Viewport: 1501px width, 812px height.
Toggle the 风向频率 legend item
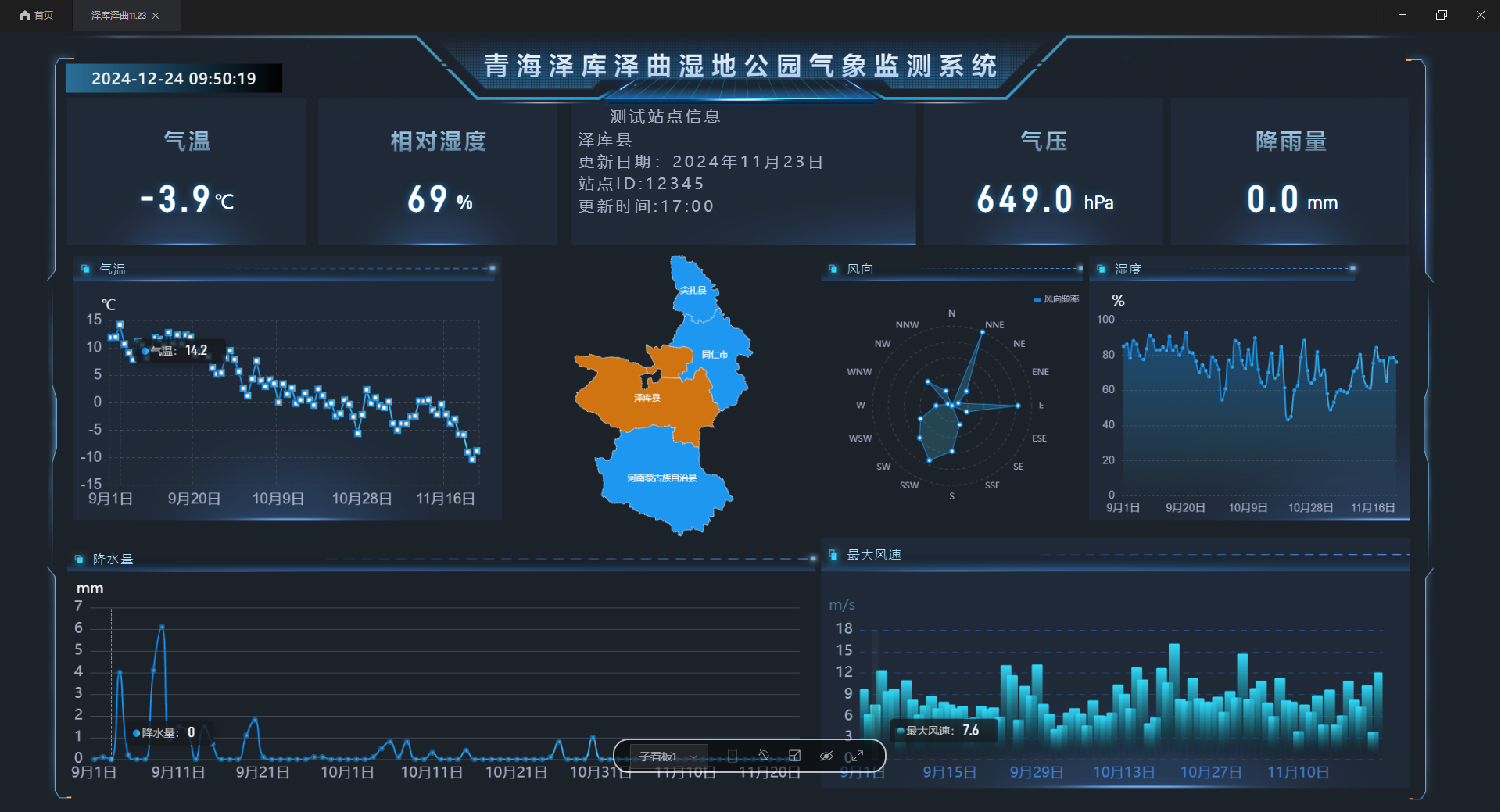(x=1056, y=299)
